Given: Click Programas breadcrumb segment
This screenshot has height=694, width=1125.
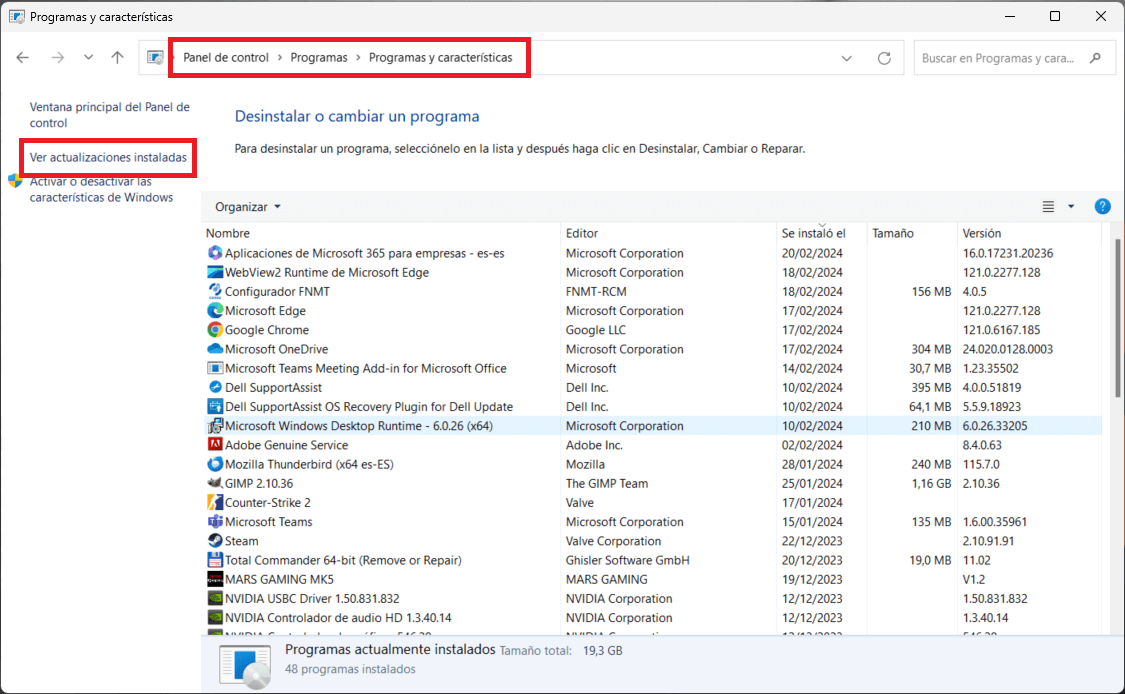Looking at the screenshot, I should tap(319, 57).
